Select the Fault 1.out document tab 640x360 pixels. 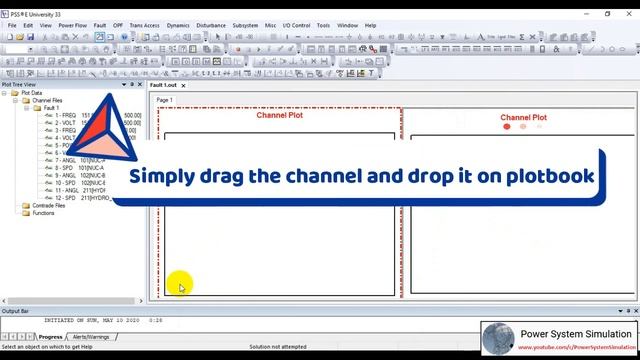click(x=163, y=85)
